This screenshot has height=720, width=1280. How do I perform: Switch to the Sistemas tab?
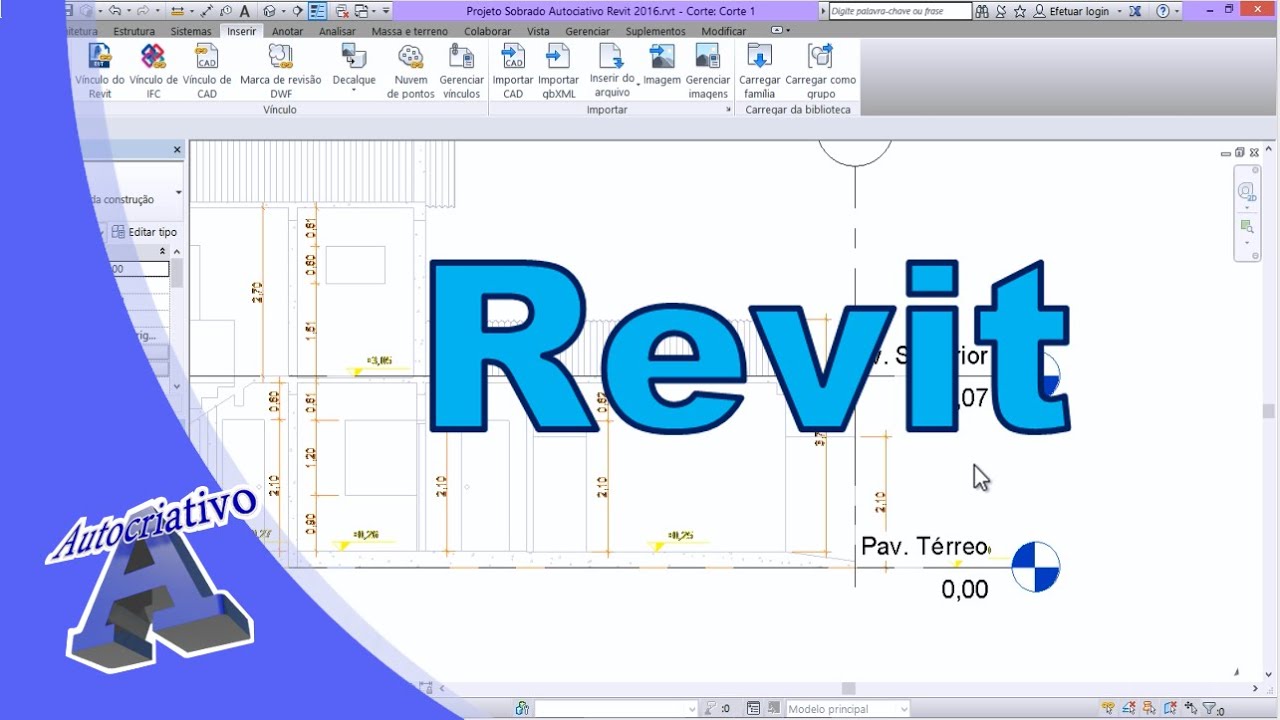point(191,31)
